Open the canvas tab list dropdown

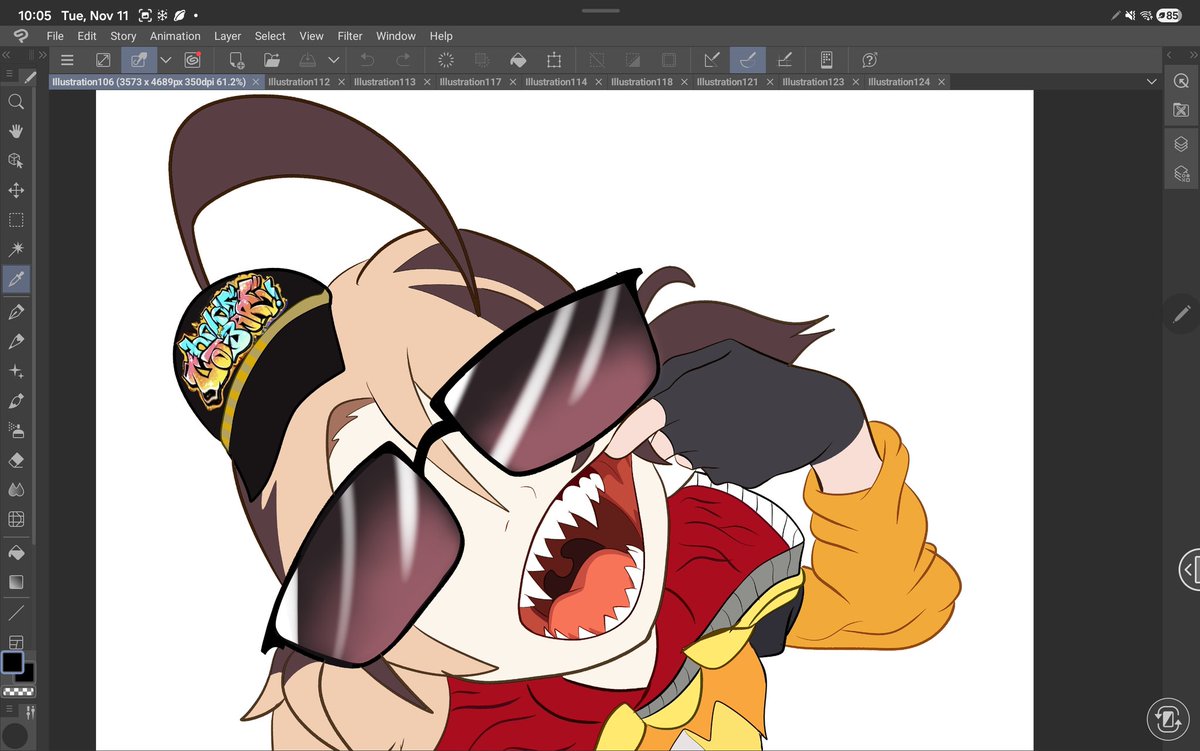[1151, 82]
